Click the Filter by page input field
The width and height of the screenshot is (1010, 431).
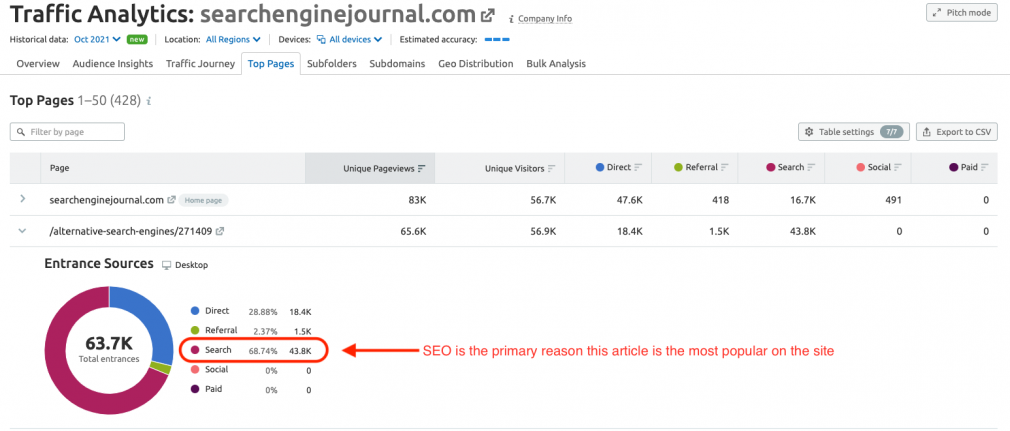(x=67, y=131)
